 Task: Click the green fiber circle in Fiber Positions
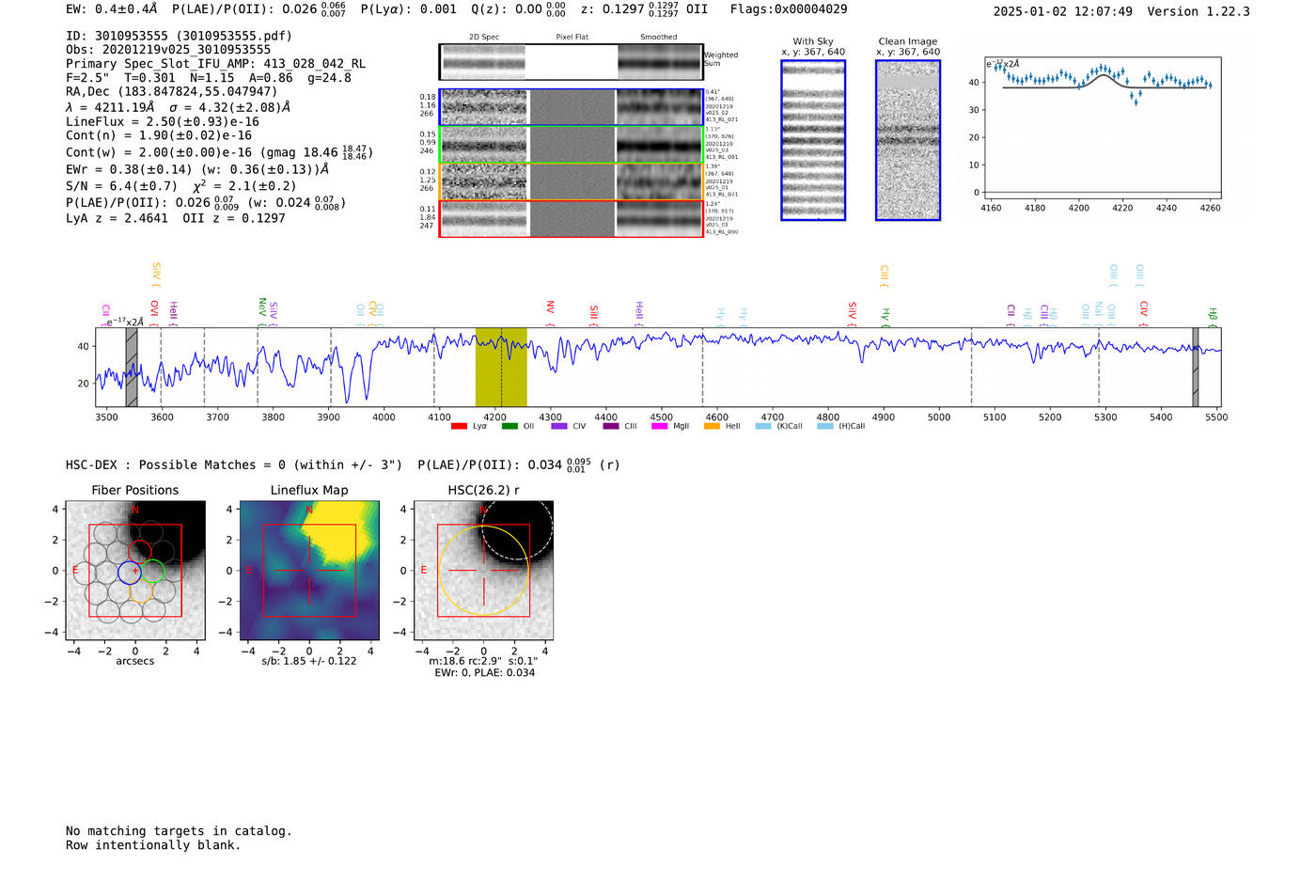152,571
